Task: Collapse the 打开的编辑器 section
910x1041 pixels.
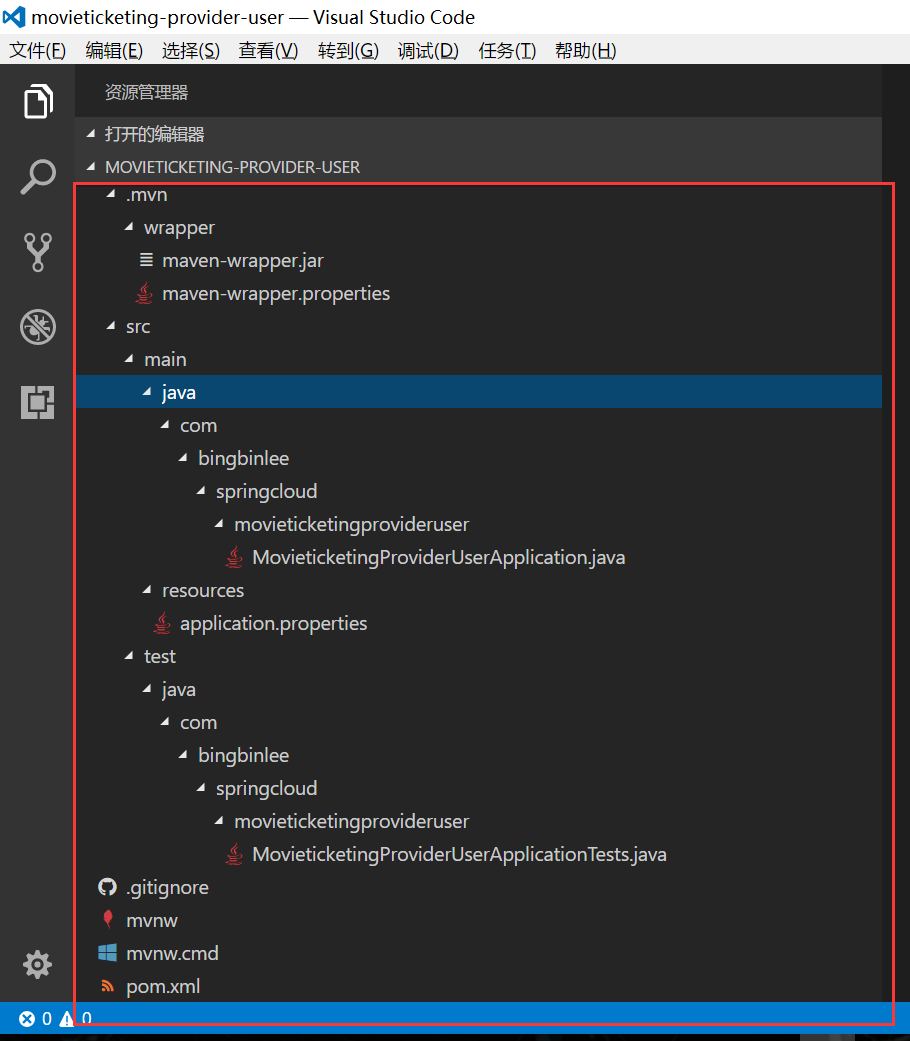Action: 91,134
